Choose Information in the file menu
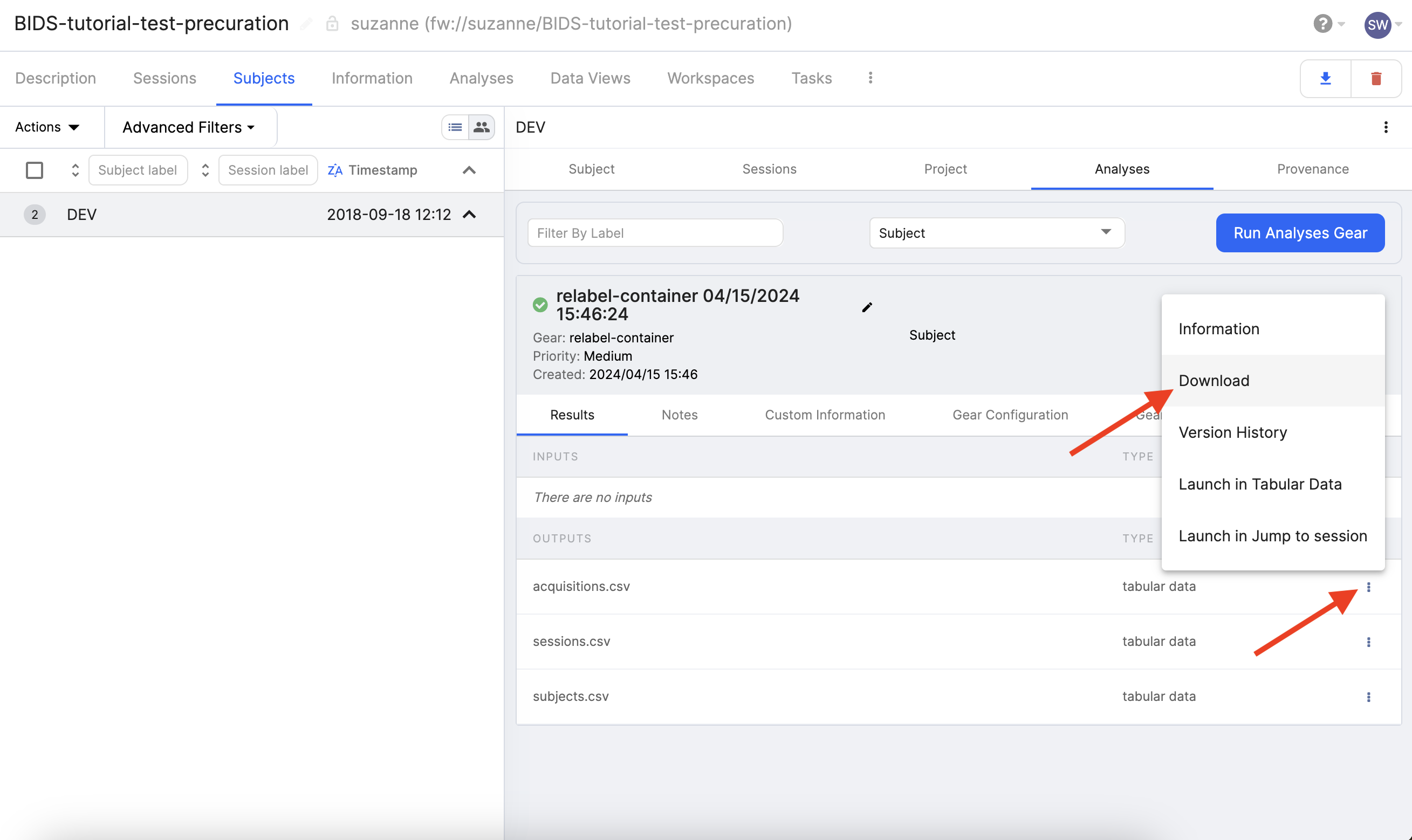The width and height of the screenshot is (1412, 840). click(1273, 329)
